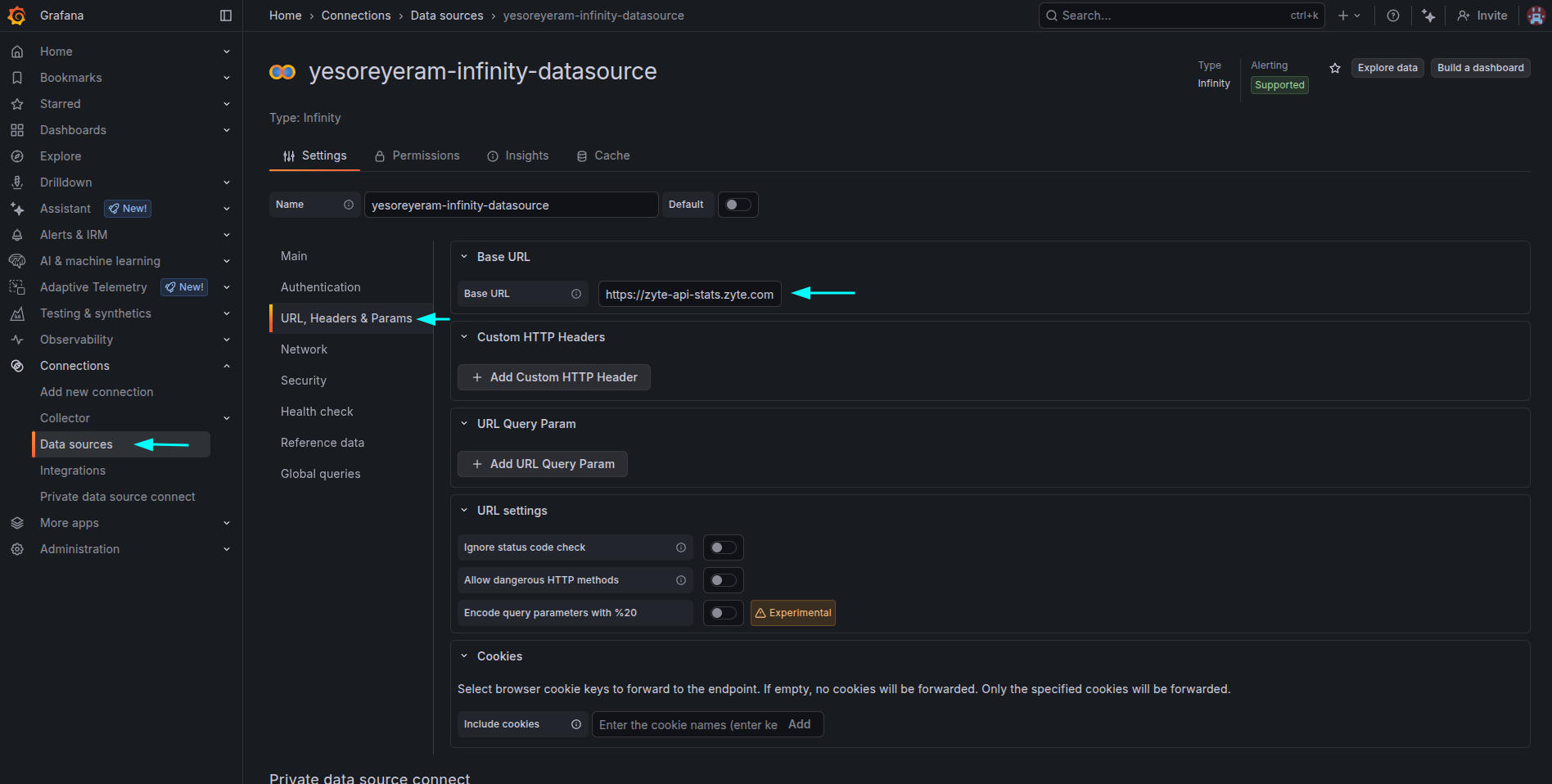Collapse the Connections sidebar section

point(227,366)
